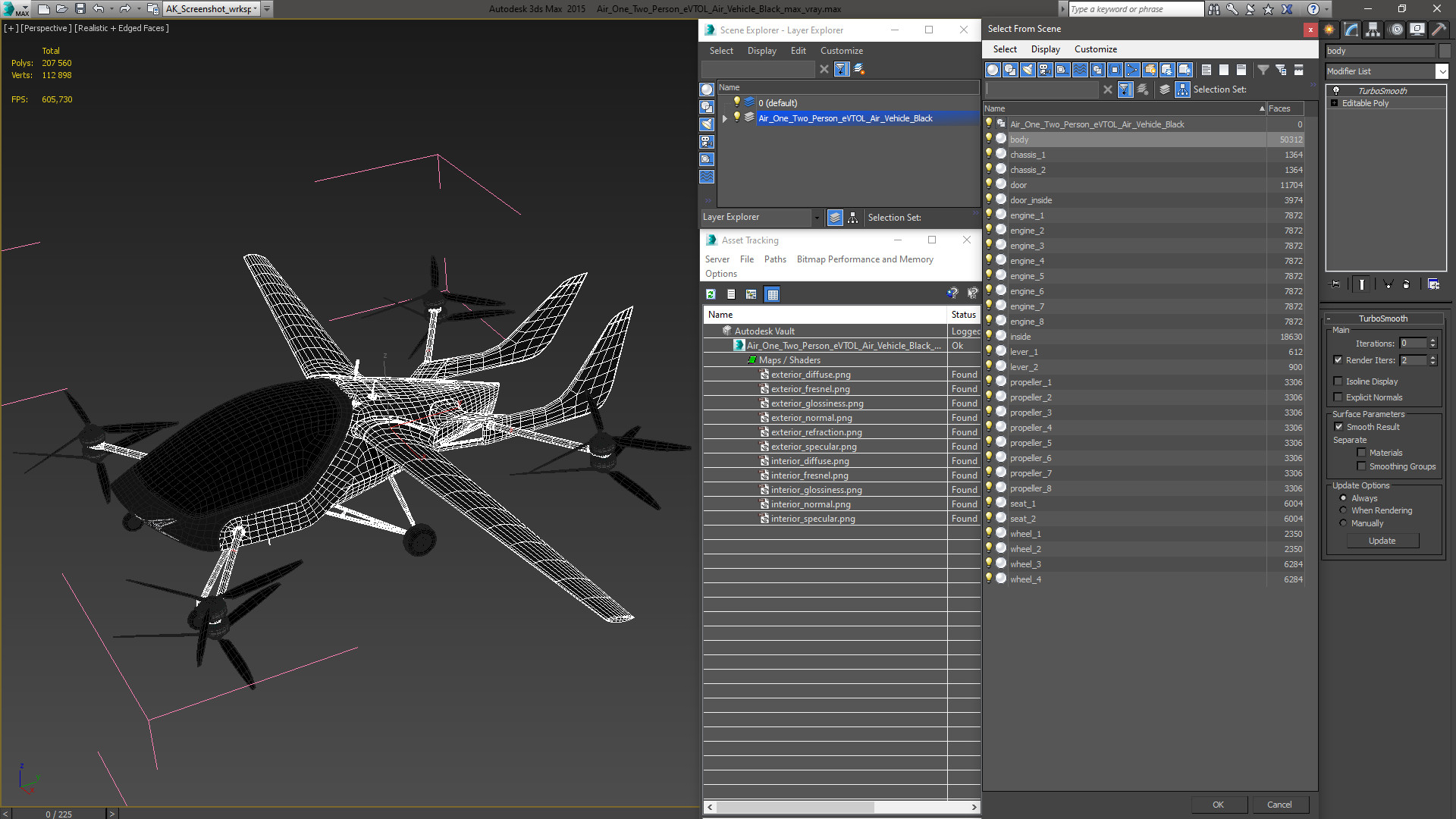Click Save File floppy icon in title bar
This screenshot has height=819, width=1456.
pyautogui.click(x=80, y=9)
